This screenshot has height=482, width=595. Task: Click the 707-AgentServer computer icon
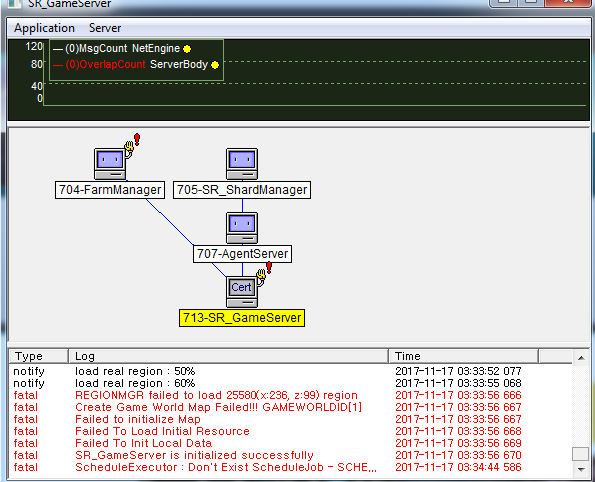point(242,228)
